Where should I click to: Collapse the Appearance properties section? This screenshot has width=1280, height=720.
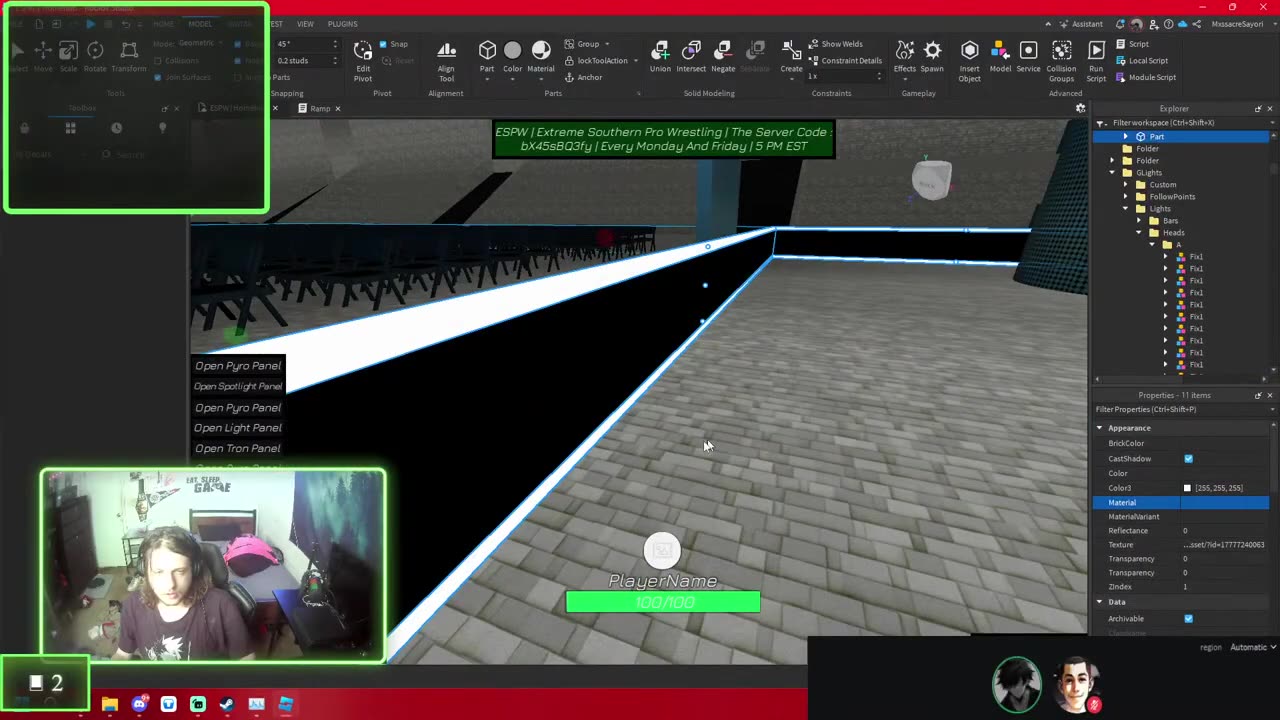point(1099,428)
